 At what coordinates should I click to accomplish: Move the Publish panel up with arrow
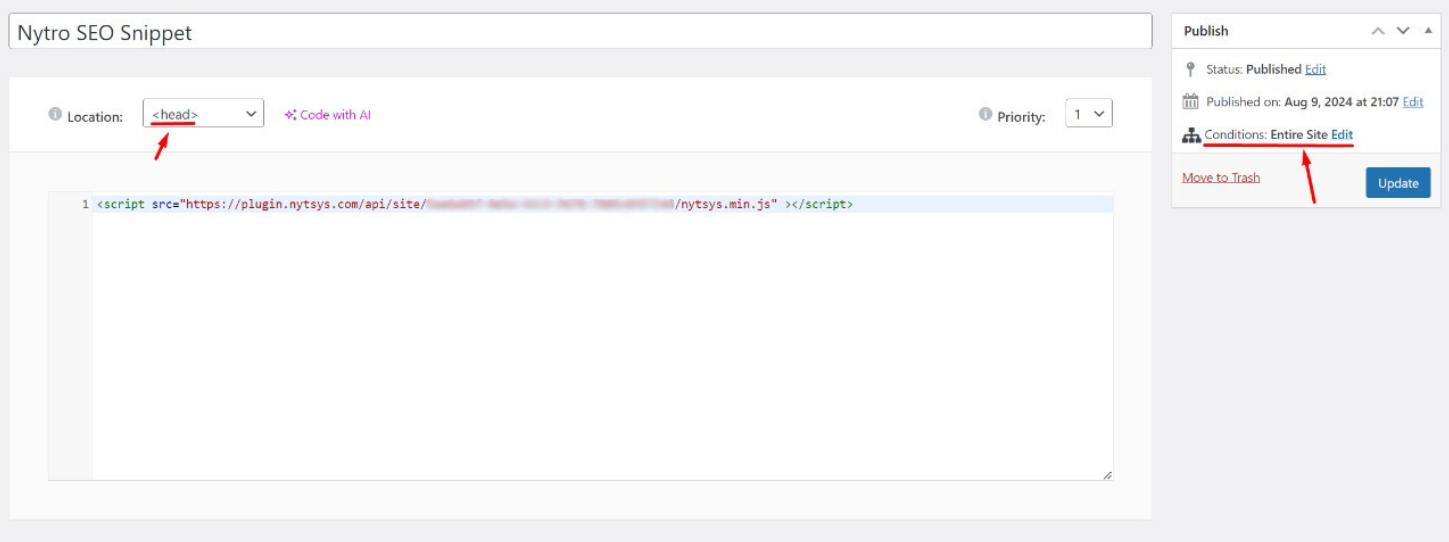tap(1378, 31)
